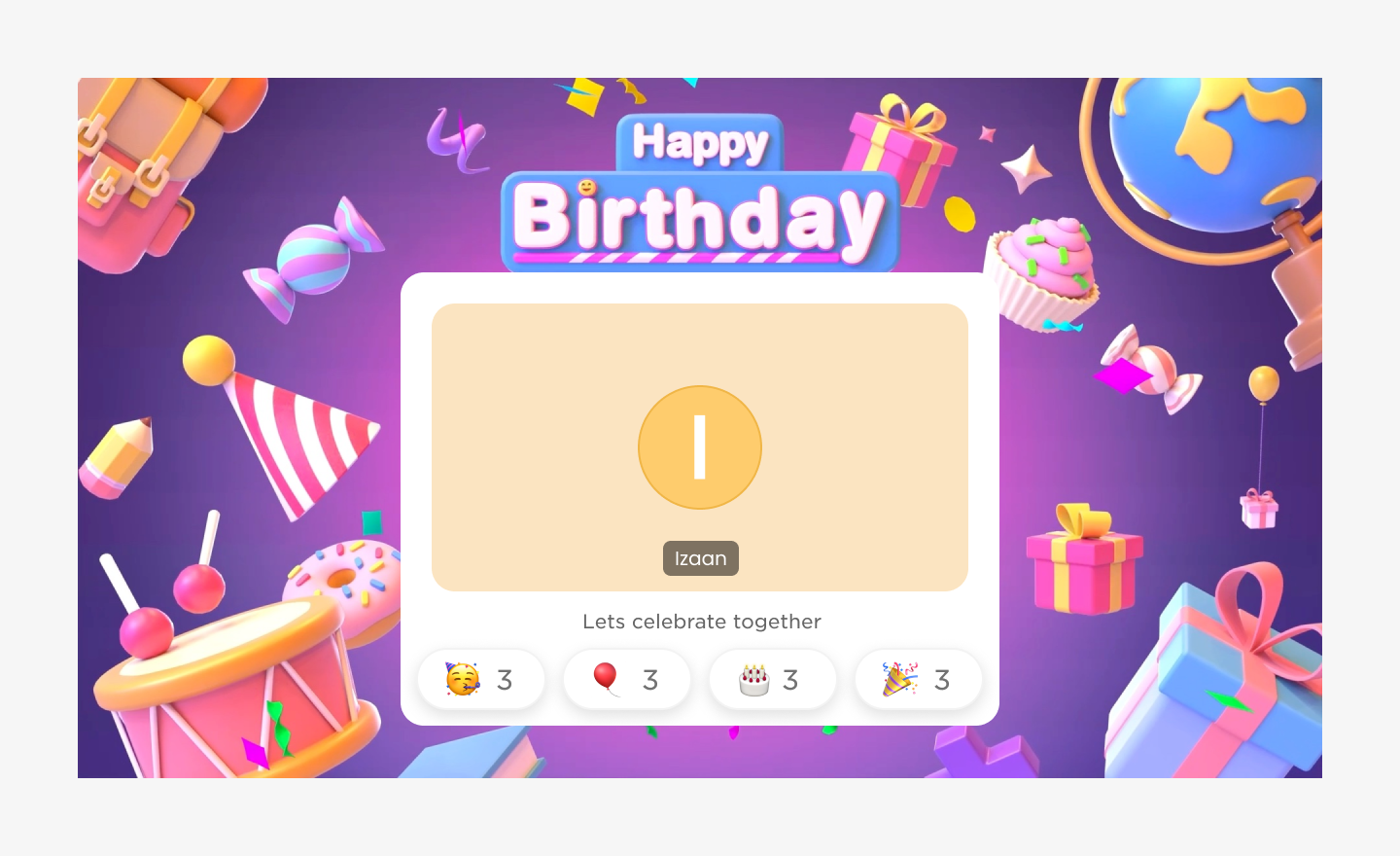Click the pink cupcake with sprinkles
The image size is (1400, 856).
1042,272
